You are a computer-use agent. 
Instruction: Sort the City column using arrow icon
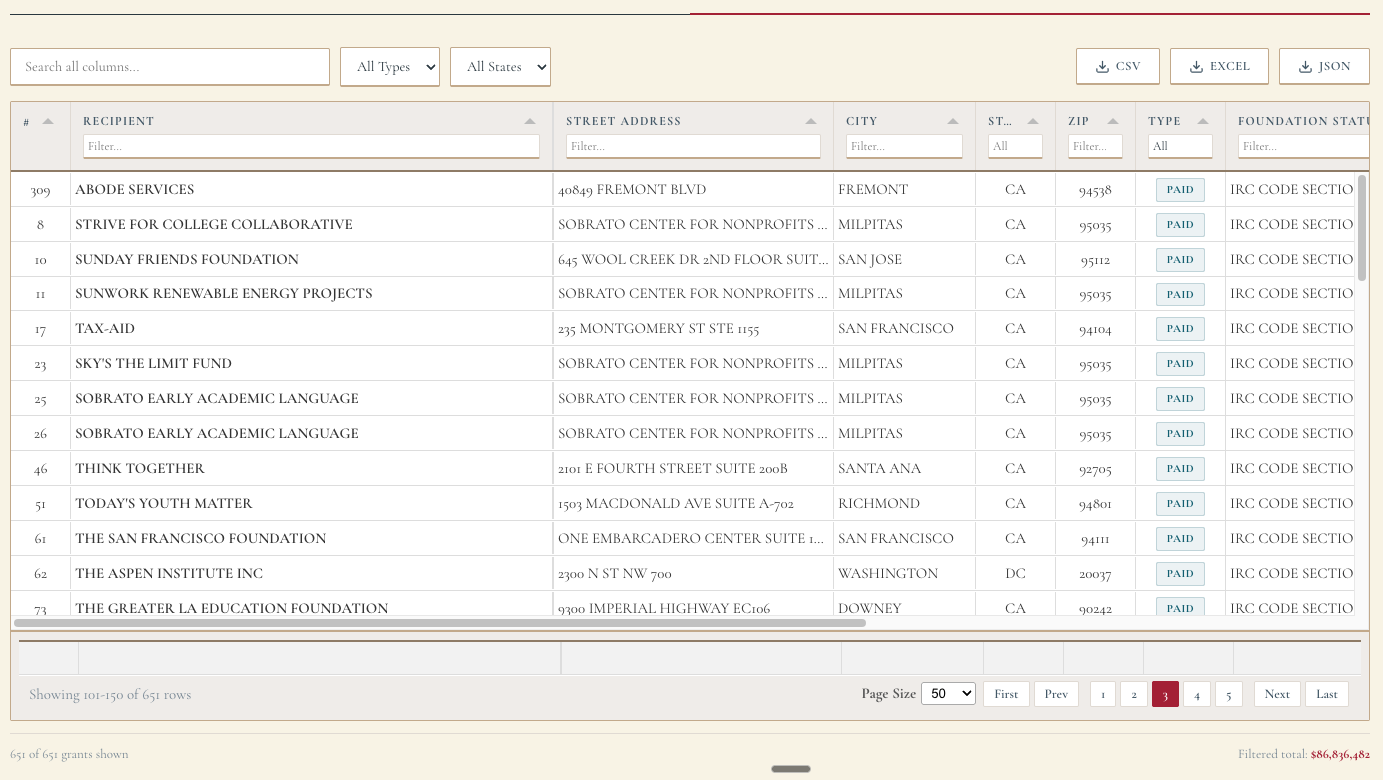[x=954, y=121]
